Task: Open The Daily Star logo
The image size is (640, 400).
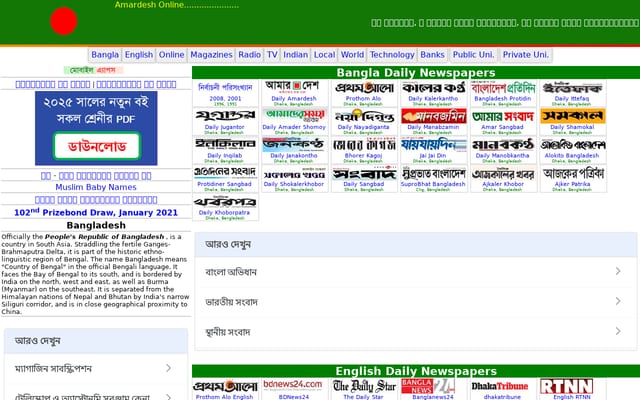Action: (x=364, y=386)
